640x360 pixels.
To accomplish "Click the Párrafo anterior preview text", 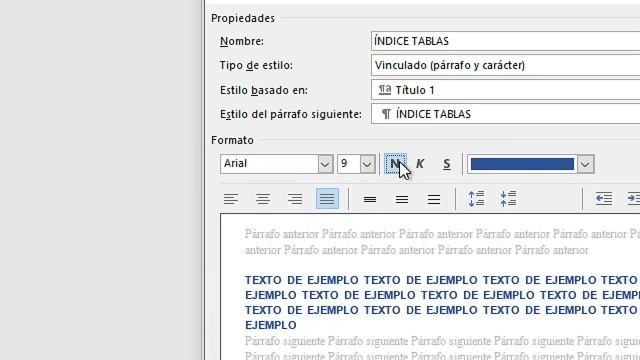I will point(442,242).
